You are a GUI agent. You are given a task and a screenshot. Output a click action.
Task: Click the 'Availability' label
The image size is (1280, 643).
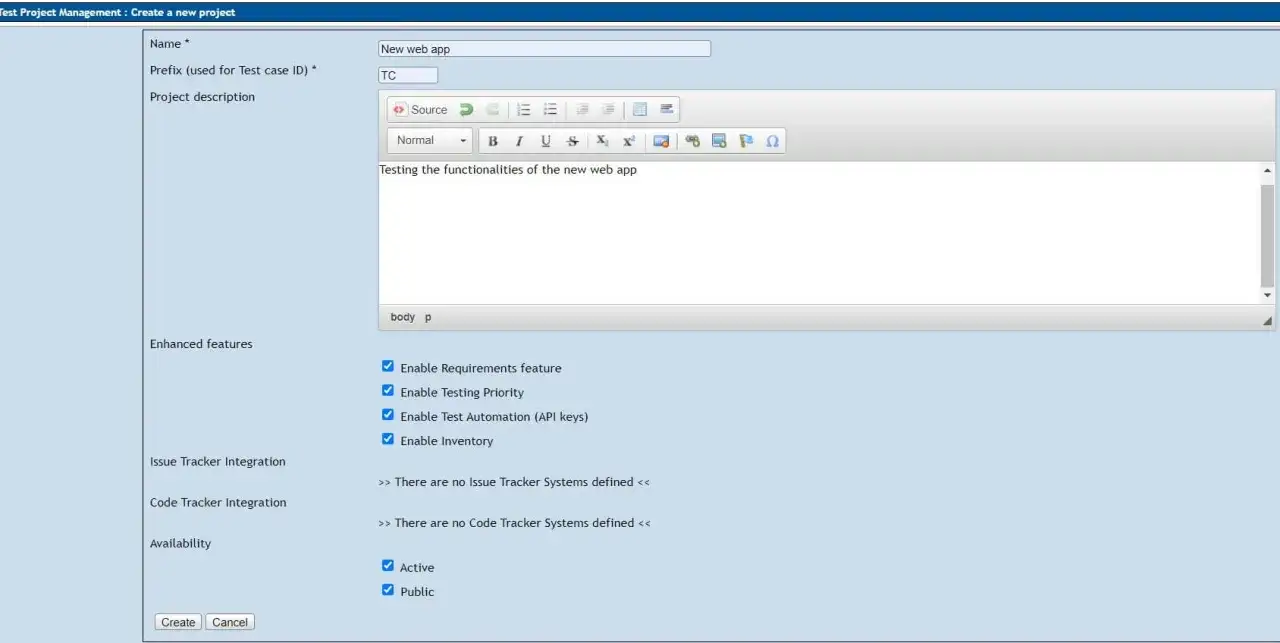tap(180, 544)
